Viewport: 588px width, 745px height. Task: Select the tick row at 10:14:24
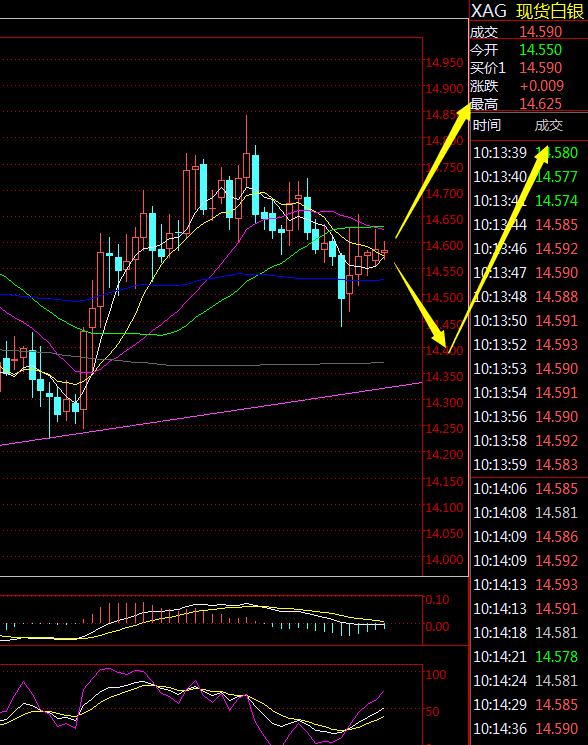point(525,680)
